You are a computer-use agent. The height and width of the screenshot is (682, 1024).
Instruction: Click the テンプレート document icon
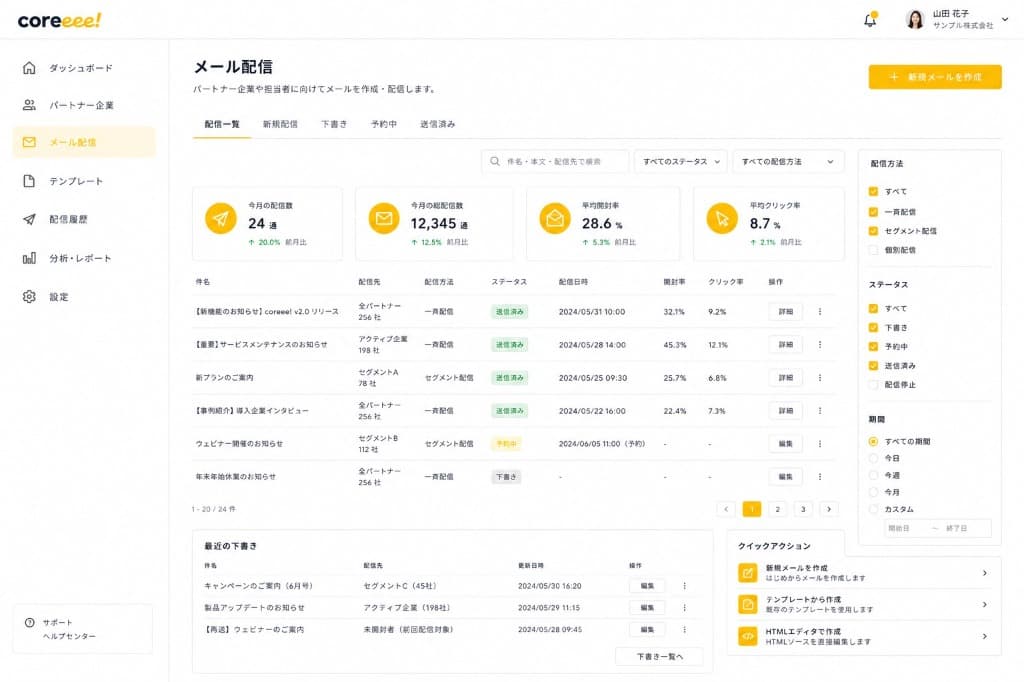[29, 181]
